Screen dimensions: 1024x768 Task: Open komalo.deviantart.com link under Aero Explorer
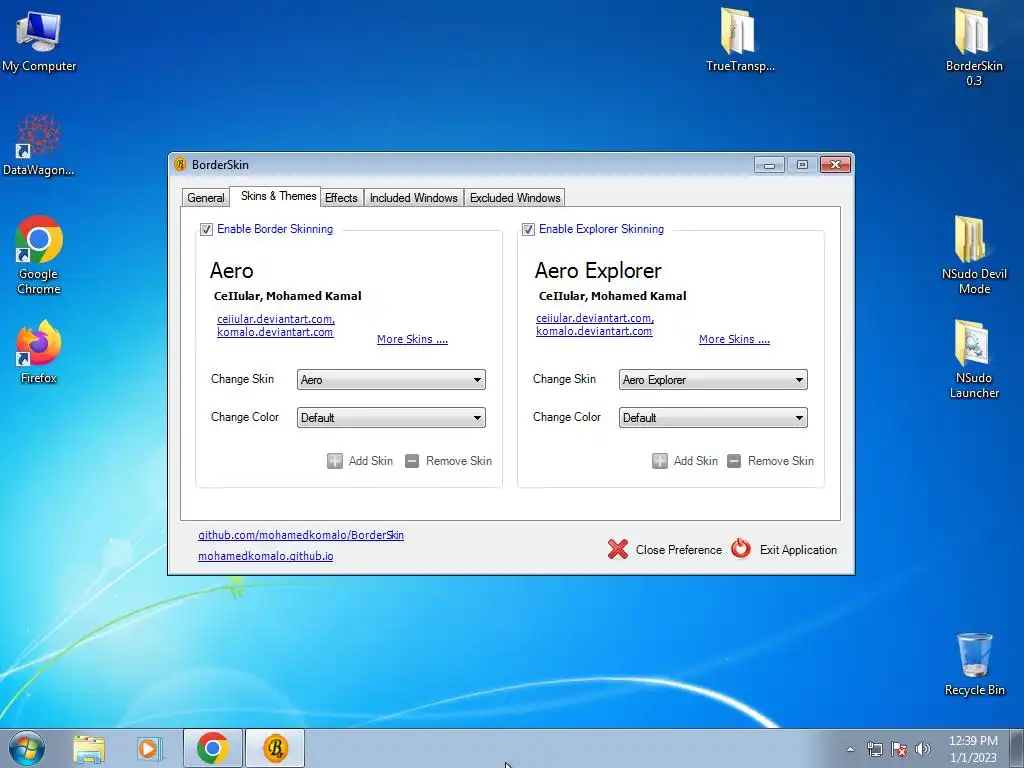pos(594,331)
